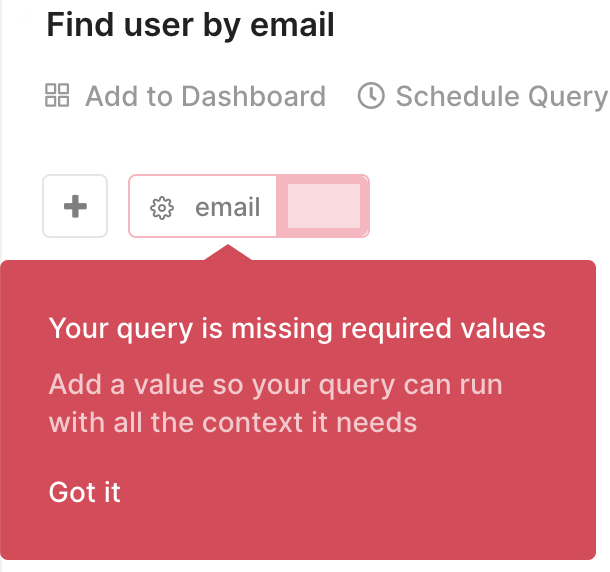Open the Schedule Query option
Screen dimensions: 610x572
pos(483,96)
